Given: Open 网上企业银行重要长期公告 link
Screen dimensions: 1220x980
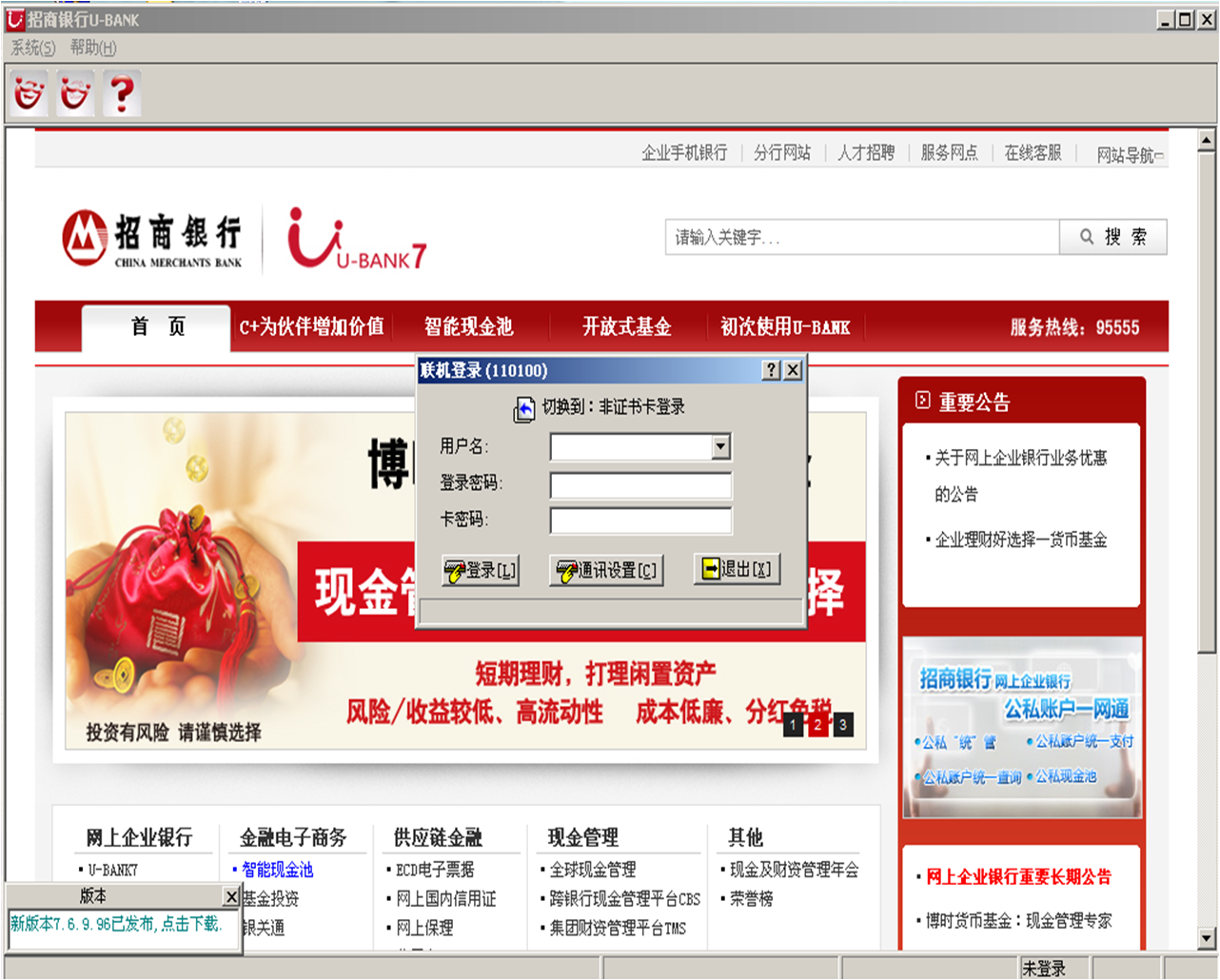Looking at the screenshot, I should (x=1018, y=876).
